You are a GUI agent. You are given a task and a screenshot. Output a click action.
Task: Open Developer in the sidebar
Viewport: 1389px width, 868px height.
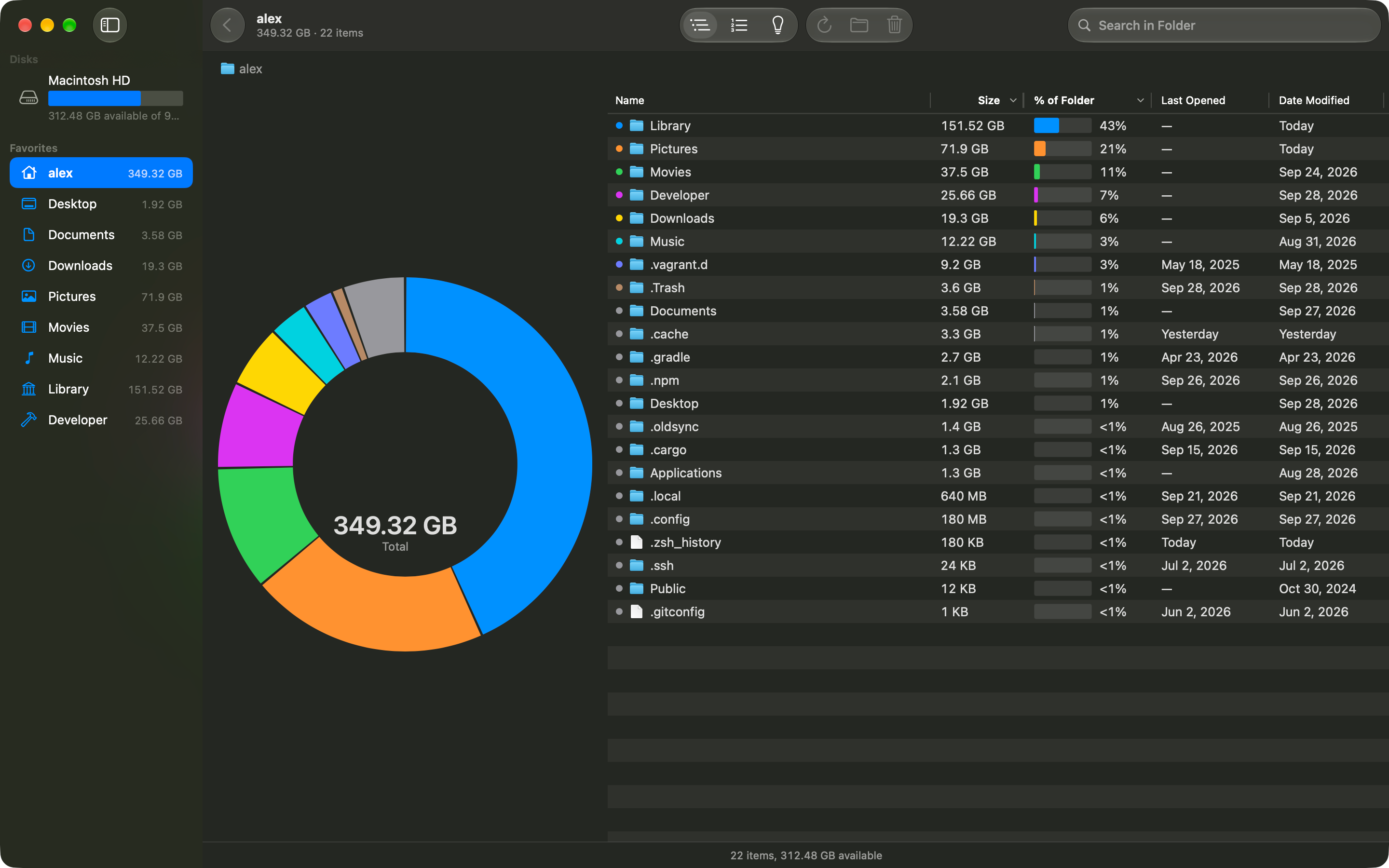101,420
